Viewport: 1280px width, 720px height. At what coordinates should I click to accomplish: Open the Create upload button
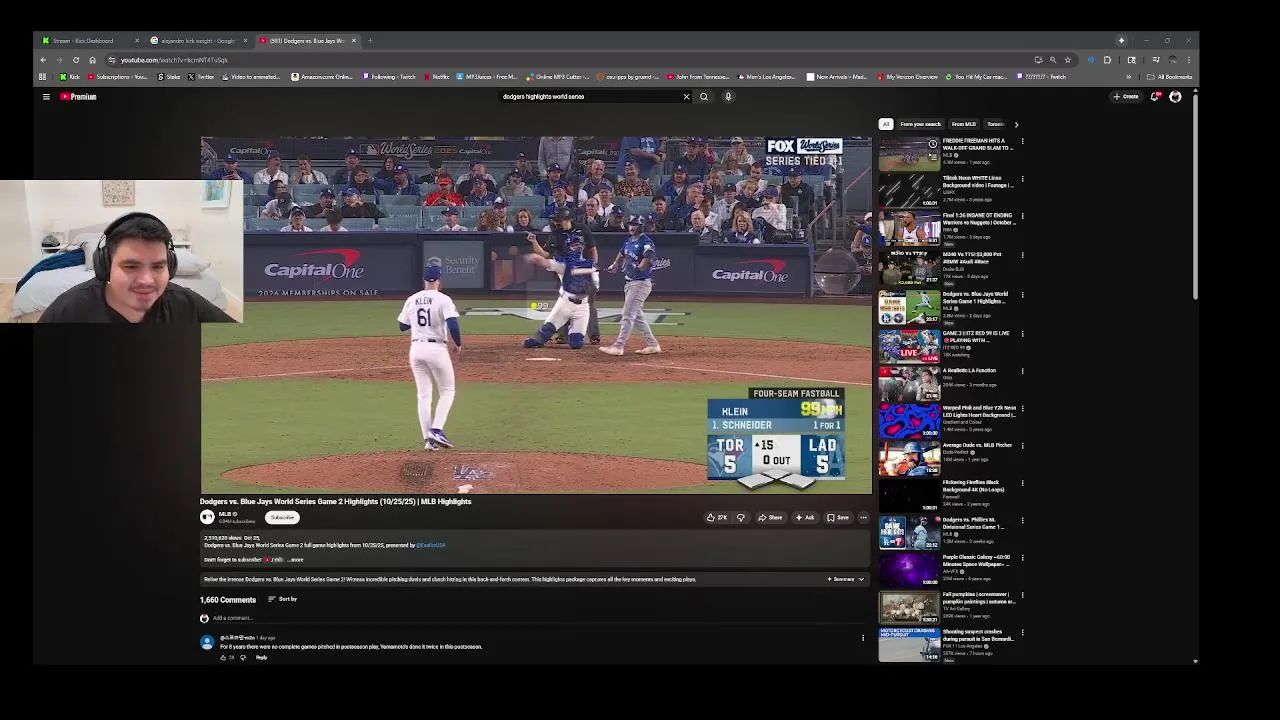[x=1126, y=97]
